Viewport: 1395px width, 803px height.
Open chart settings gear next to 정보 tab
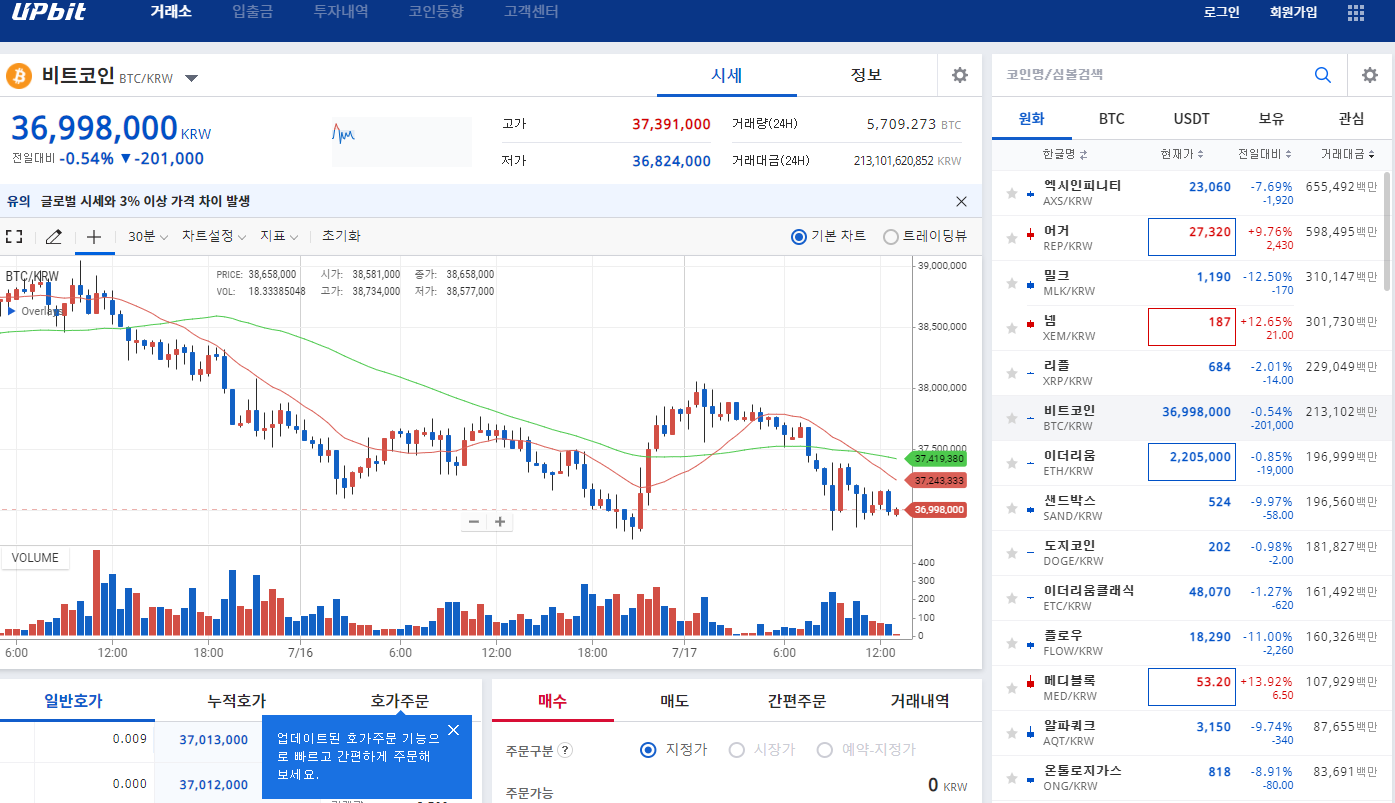point(960,75)
